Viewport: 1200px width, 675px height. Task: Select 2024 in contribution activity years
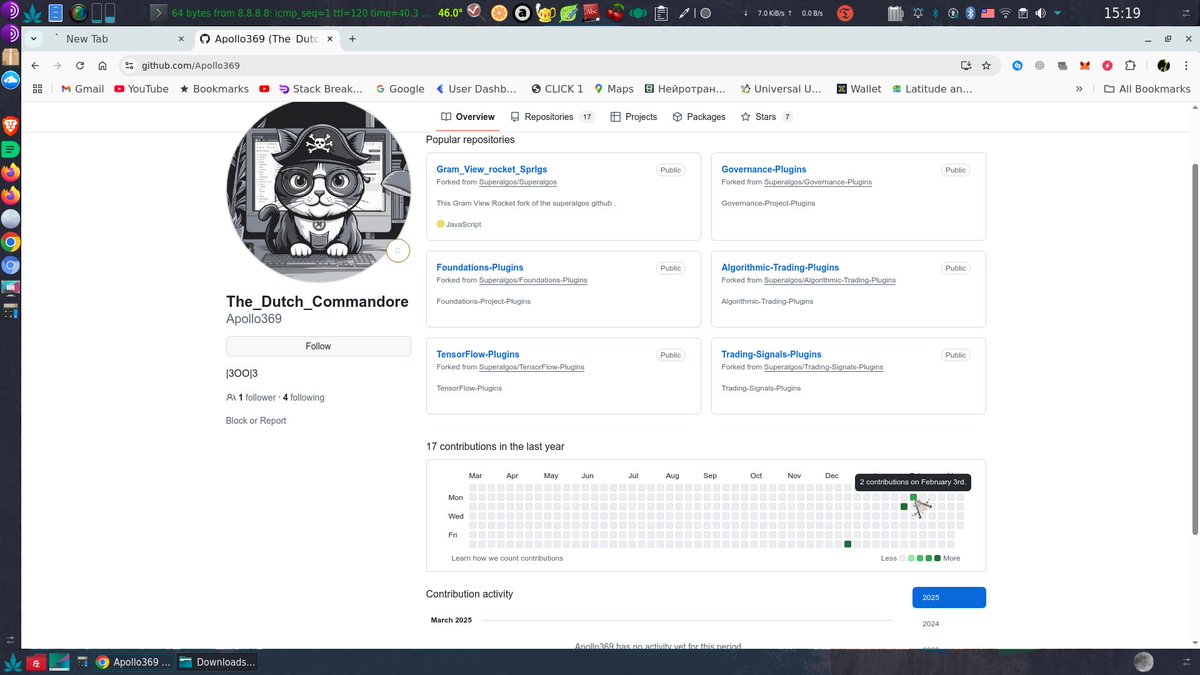pyautogui.click(x=930, y=622)
